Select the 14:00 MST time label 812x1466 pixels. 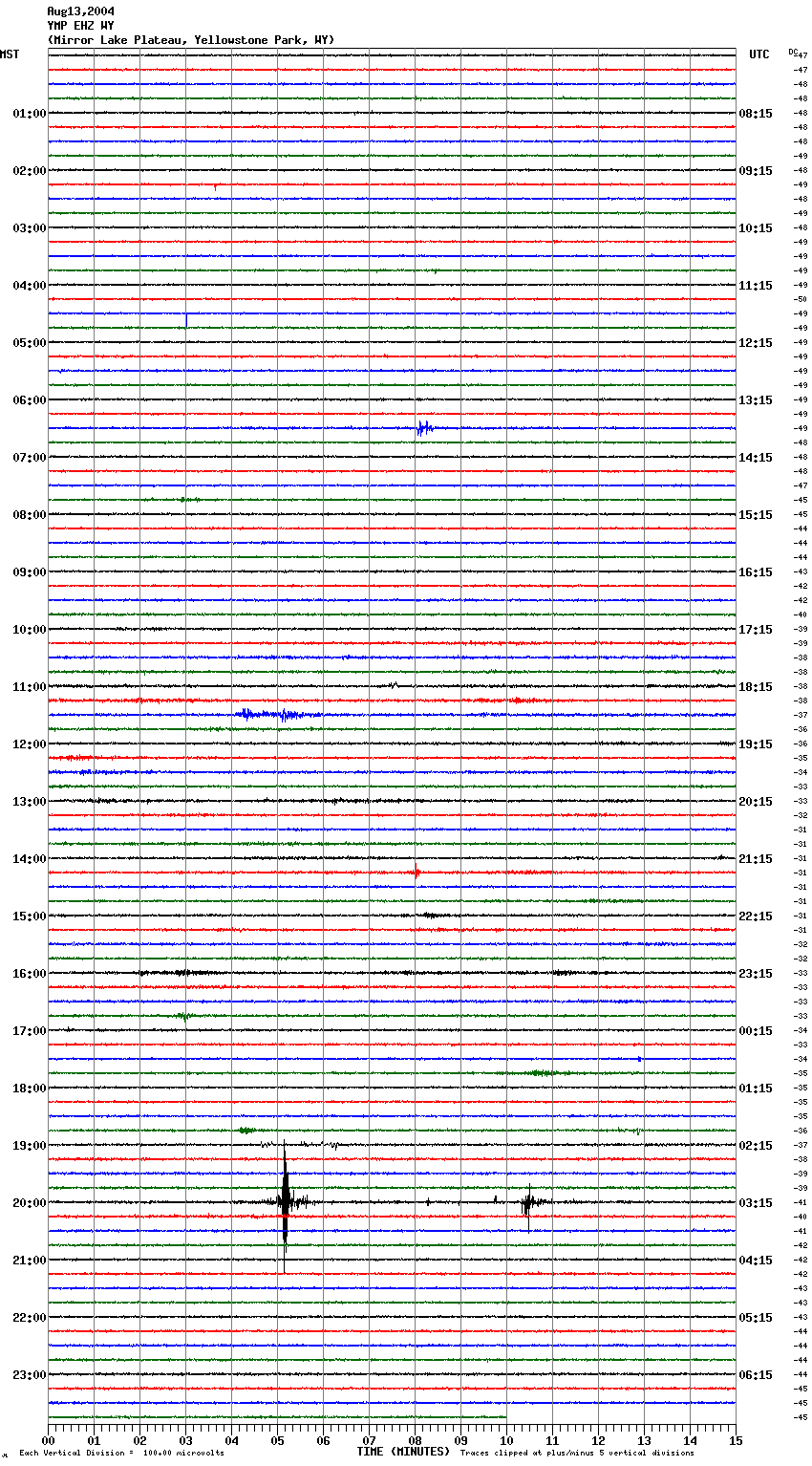coord(30,859)
